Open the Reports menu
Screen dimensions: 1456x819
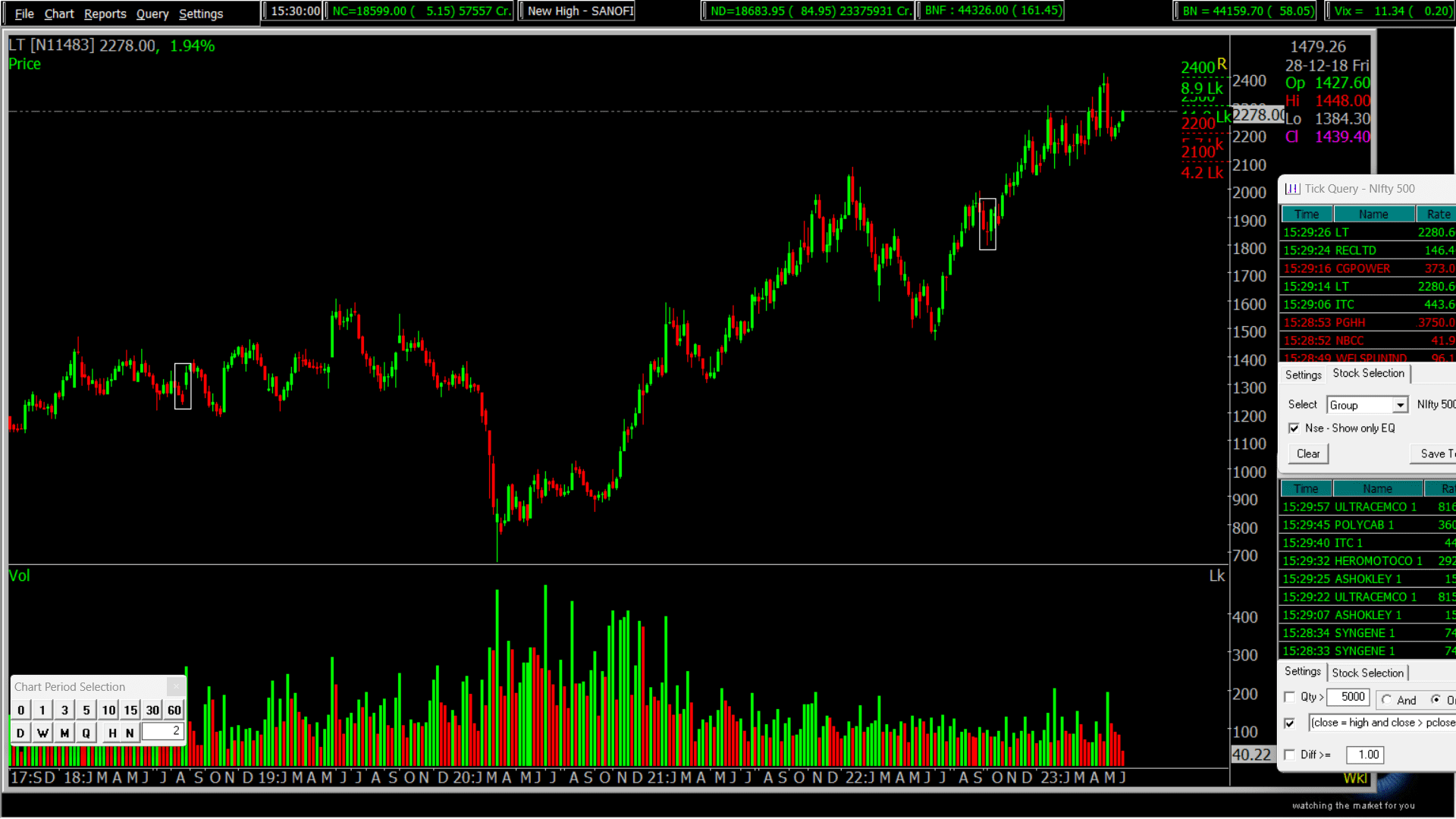pyautogui.click(x=105, y=13)
